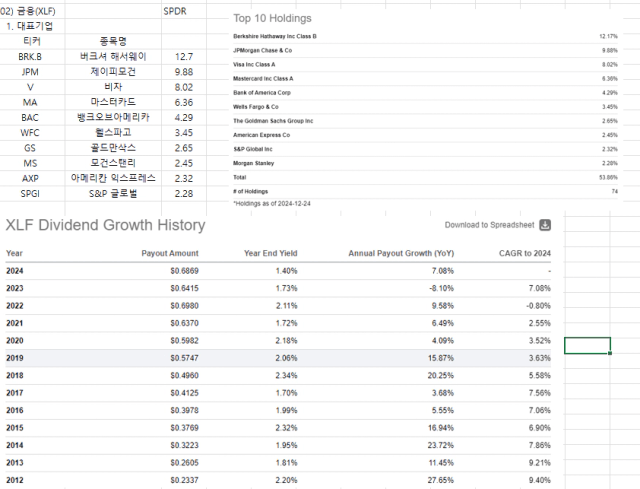640x489 pixels.
Task: Select the 모건스탠리 name cell
Action: tap(113, 163)
